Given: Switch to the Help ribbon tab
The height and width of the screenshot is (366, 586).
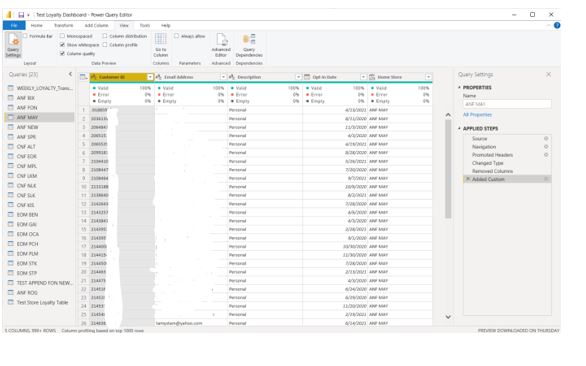Looking at the screenshot, I should tap(166, 25).
